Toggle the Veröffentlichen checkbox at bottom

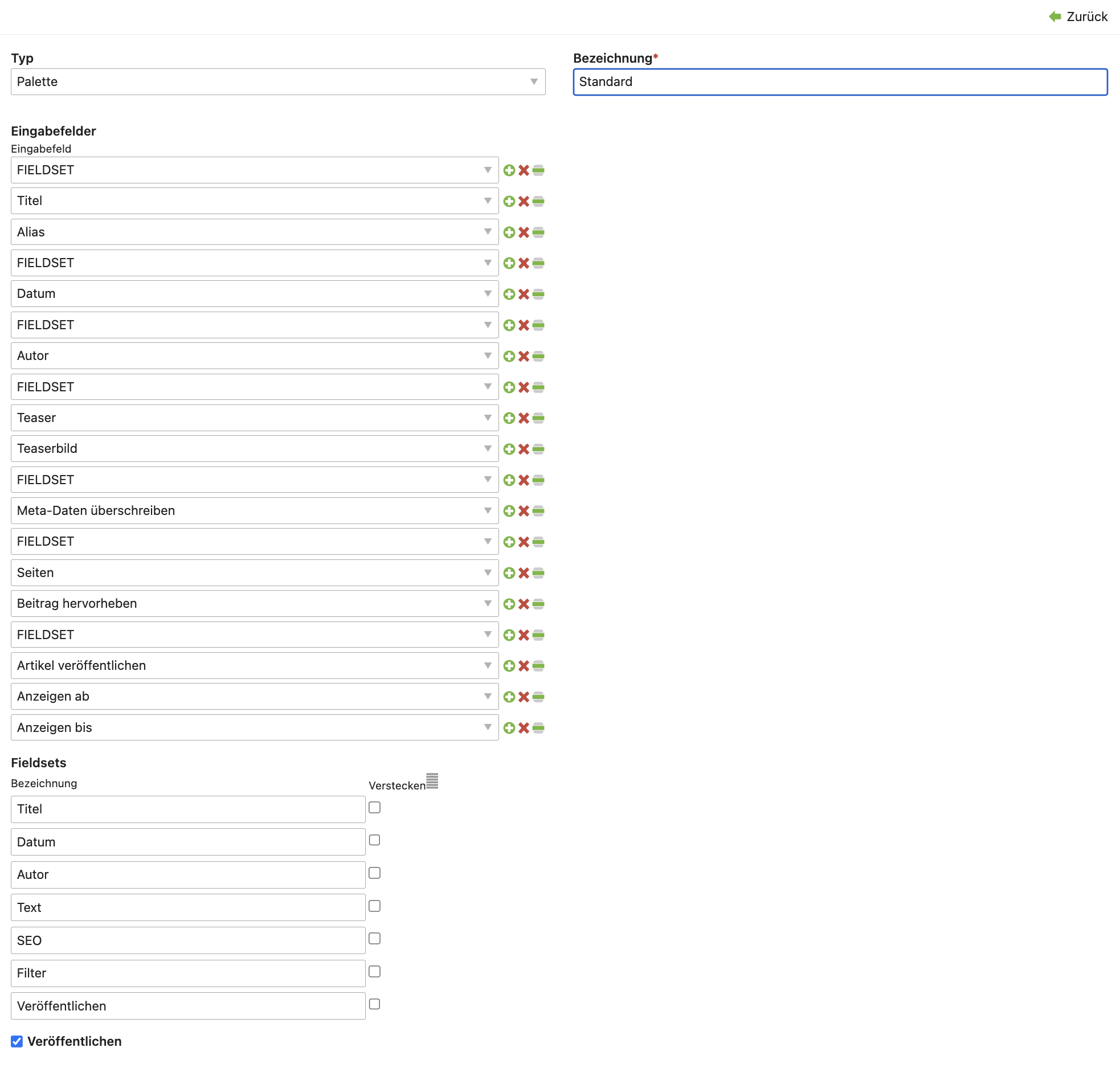click(x=17, y=1042)
